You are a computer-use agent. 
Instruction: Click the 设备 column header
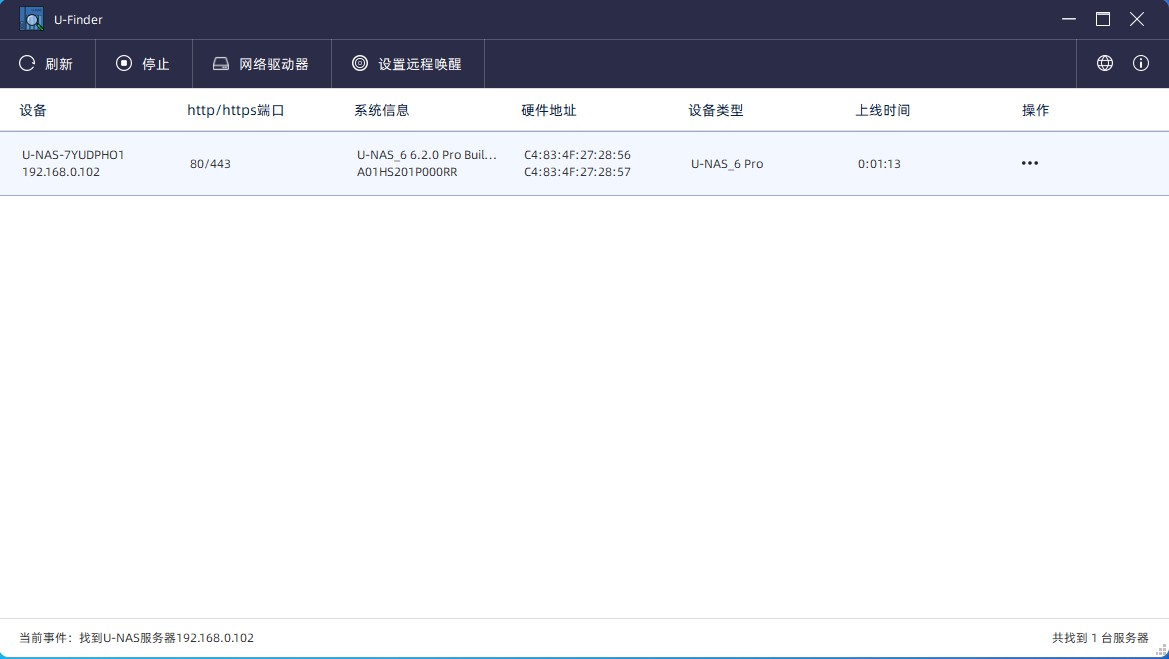coord(32,110)
